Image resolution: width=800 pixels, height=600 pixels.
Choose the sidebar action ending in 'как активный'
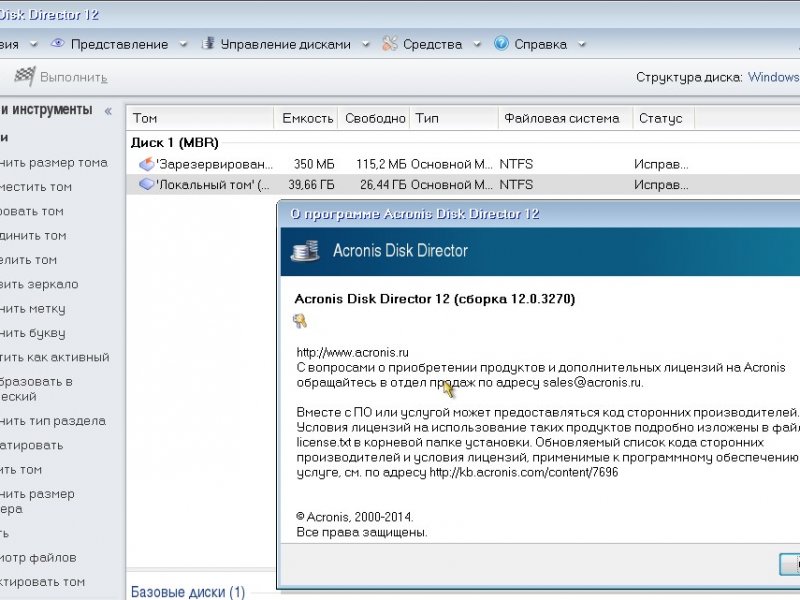[x=55, y=358]
